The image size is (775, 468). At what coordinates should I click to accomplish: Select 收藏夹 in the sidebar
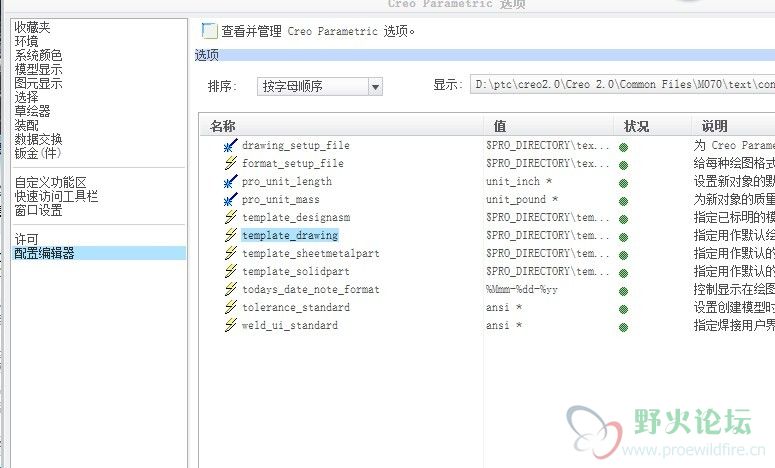tap(32, 27)
